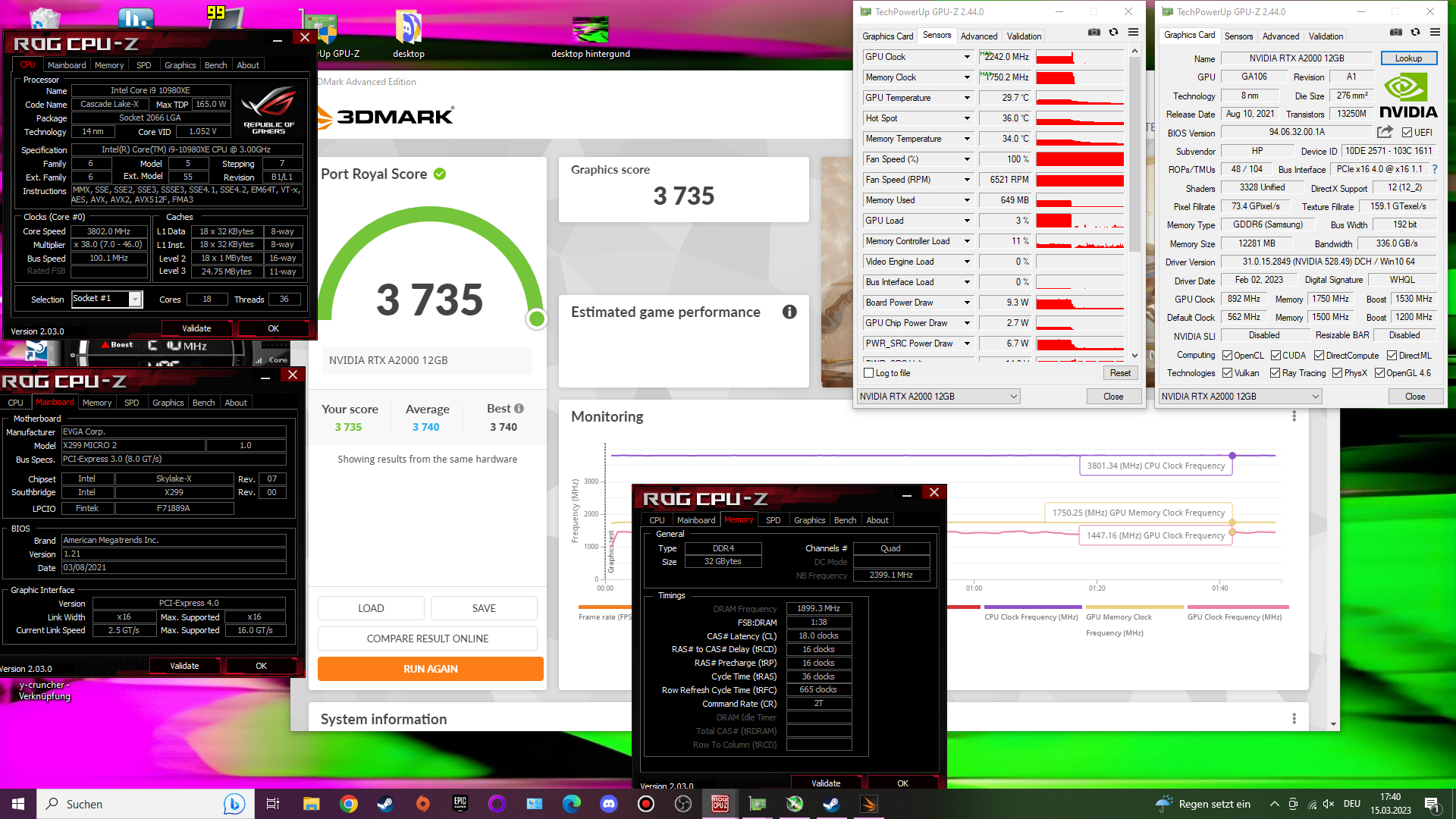Click SAVE button in 3DMark
1456x819 pixels.
click(484, 608)
